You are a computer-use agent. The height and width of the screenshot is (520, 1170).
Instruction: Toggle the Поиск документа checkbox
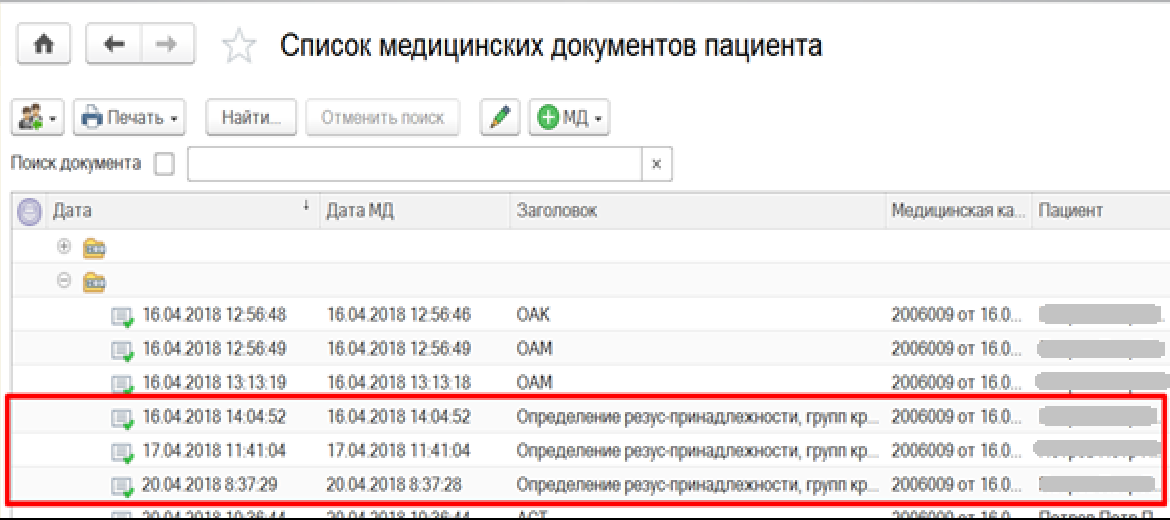tap(164, 164)
